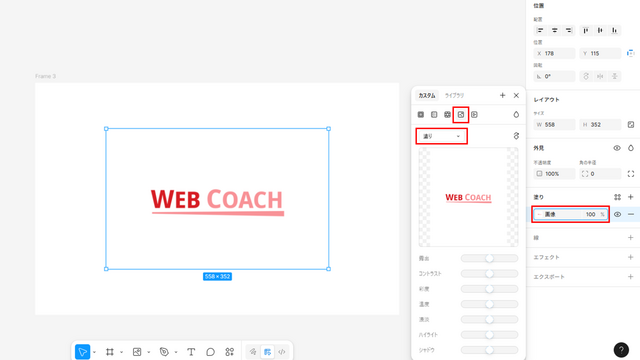Click the コントラスト slider handle
This screenshot has height=360, width=640.
coord(489,273)
